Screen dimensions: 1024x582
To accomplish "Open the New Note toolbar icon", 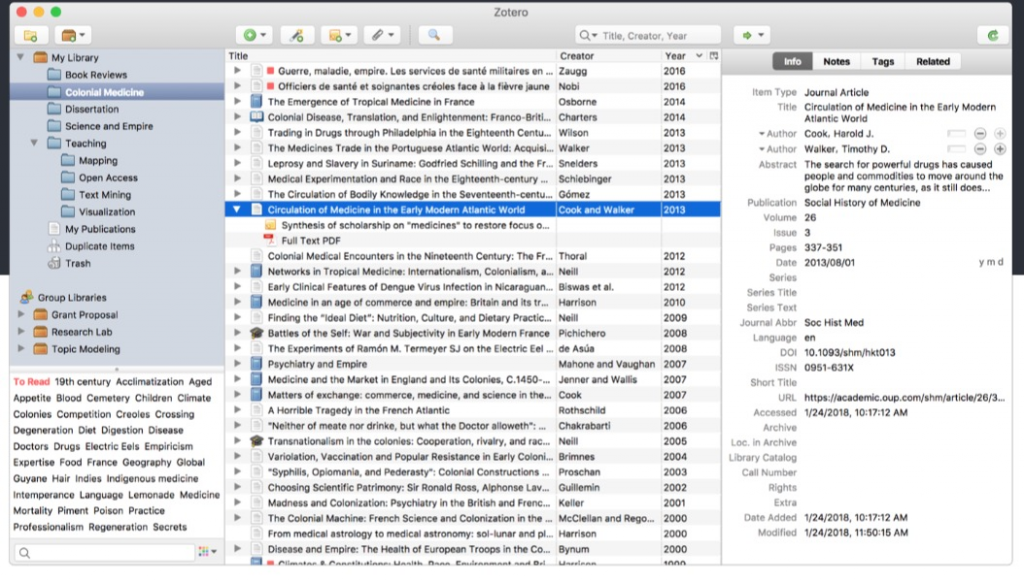I will tap(339, 35).
